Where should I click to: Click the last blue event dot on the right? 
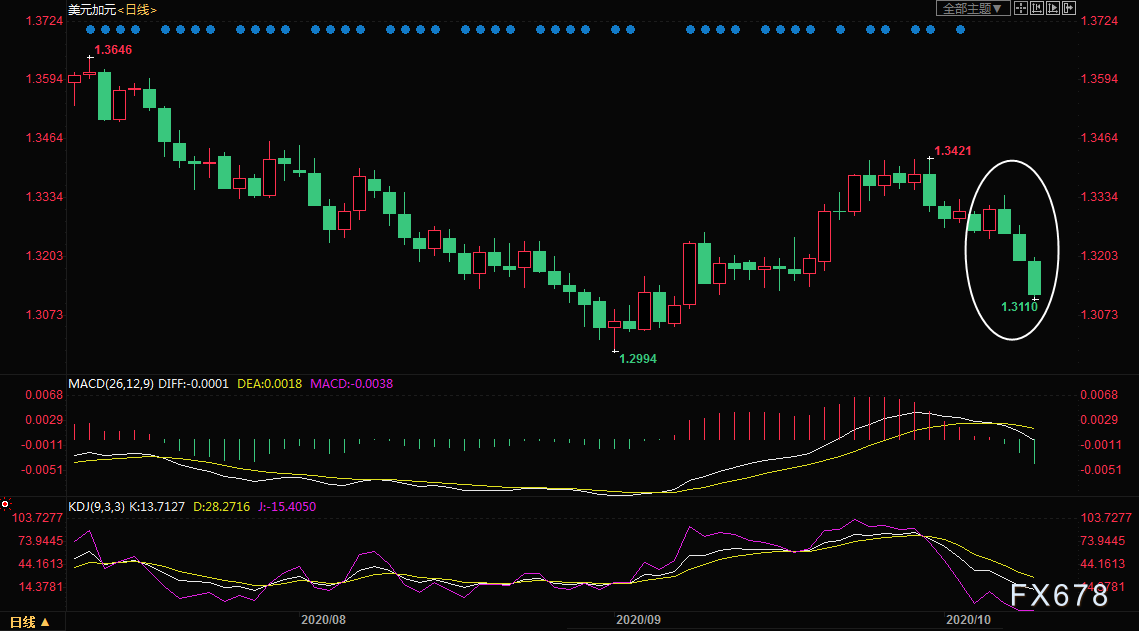click(x=961, y=29)
